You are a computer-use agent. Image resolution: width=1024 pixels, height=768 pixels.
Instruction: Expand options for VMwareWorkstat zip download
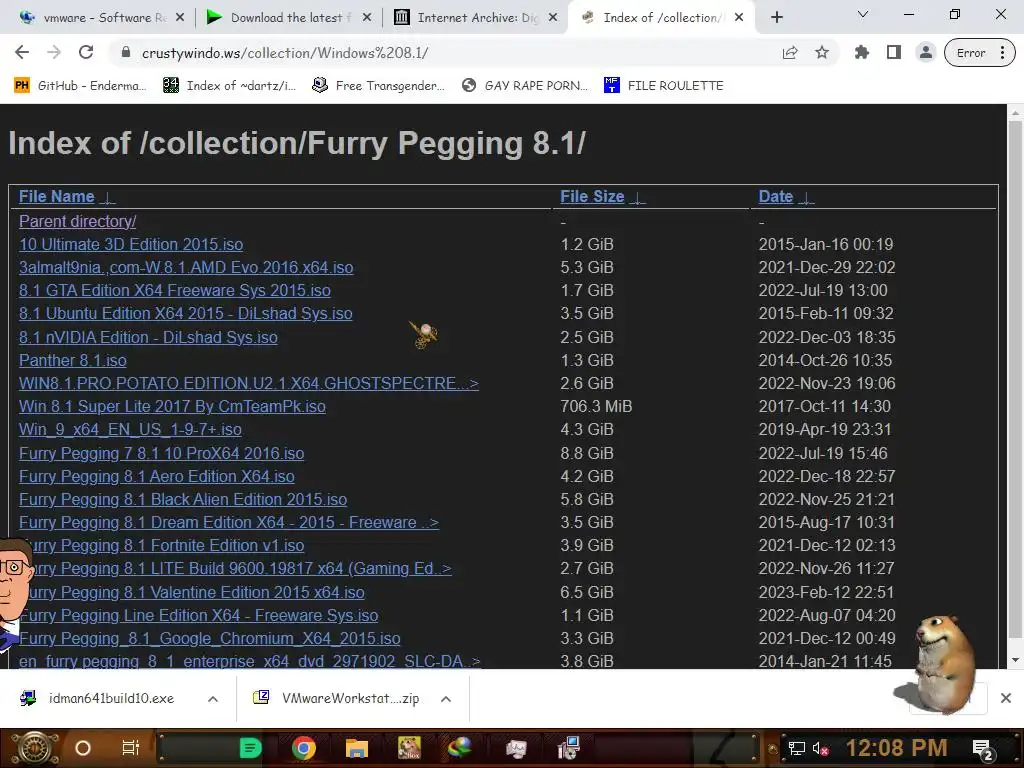click(446, 699)
